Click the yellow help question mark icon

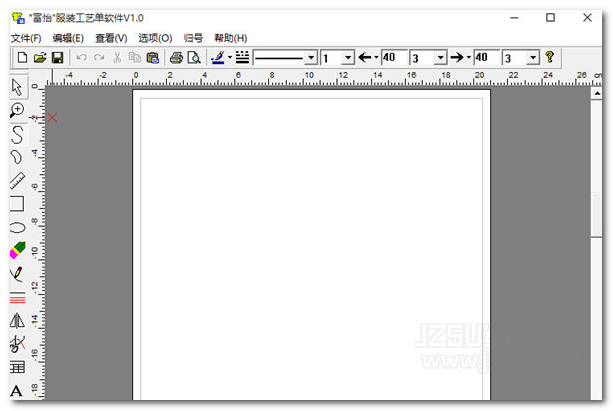pyautogui.click(x=549, y=57)
